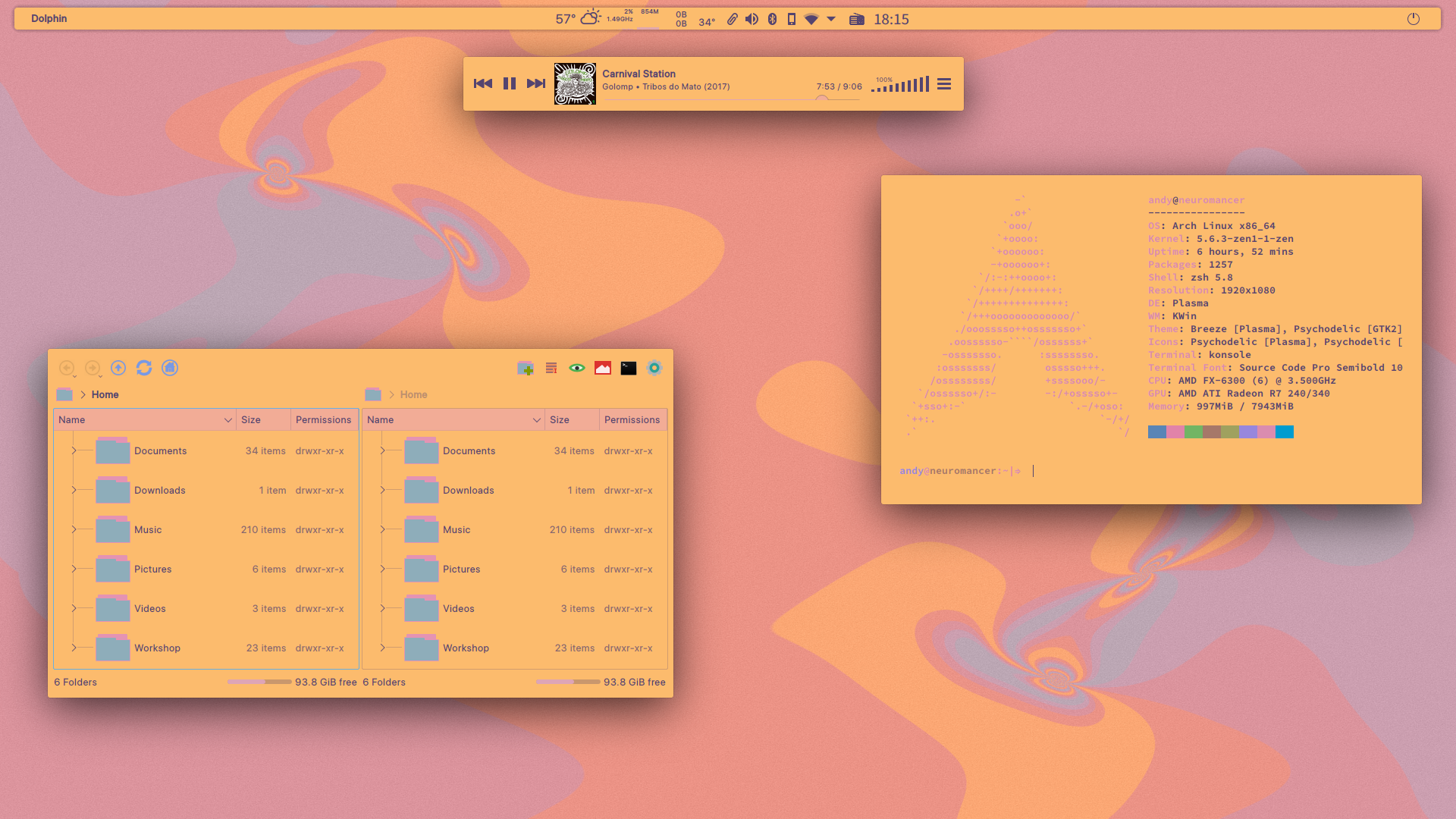Sort left pane by Permissions column
This screenshot has height=819, width=1456.
pos(323,419)
